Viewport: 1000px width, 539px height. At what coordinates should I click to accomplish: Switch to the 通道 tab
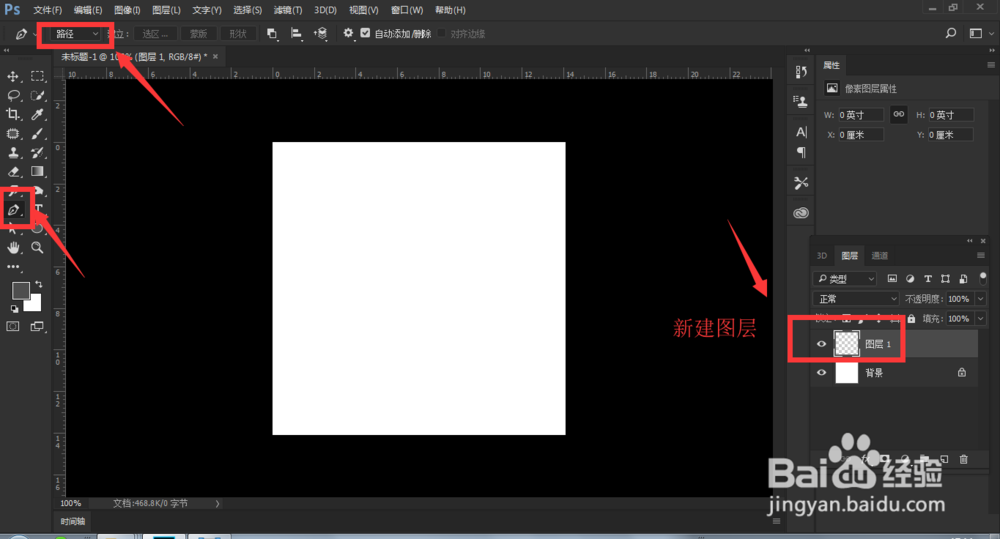(879, 256)
